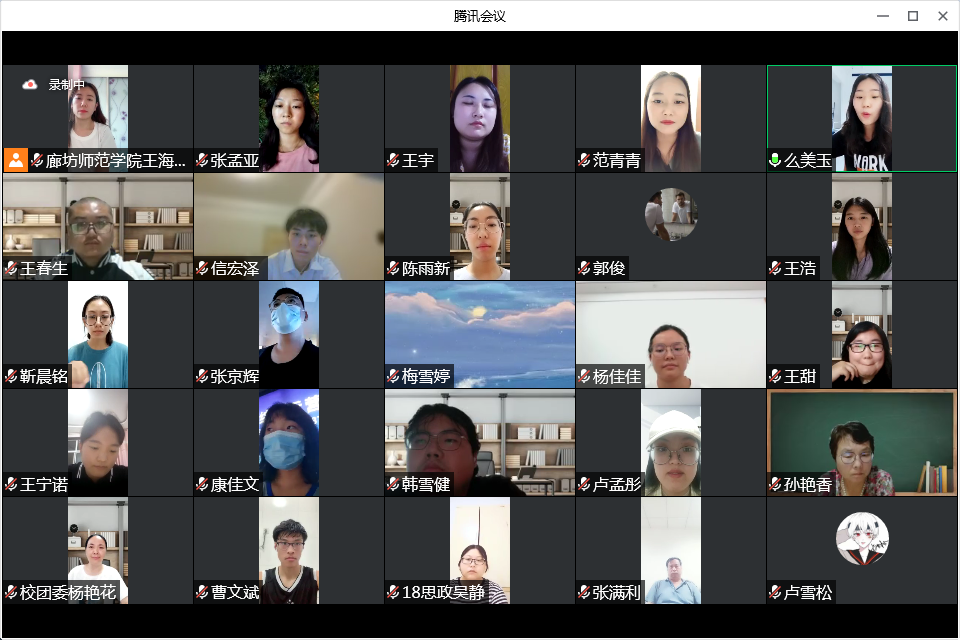Click name label 王浩

click(800, 268)
